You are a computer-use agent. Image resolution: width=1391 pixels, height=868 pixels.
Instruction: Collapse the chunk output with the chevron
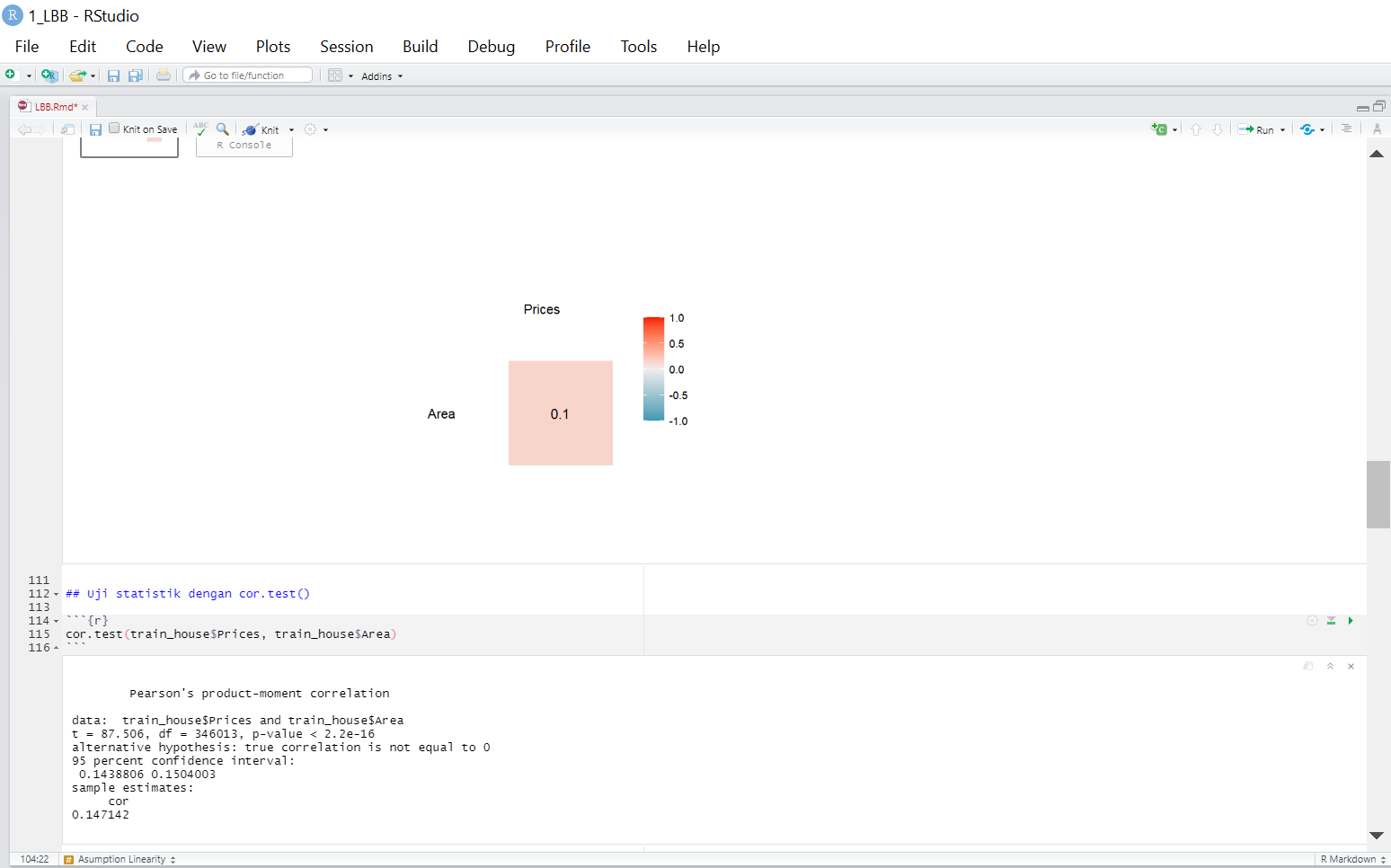click(1331, 666)
